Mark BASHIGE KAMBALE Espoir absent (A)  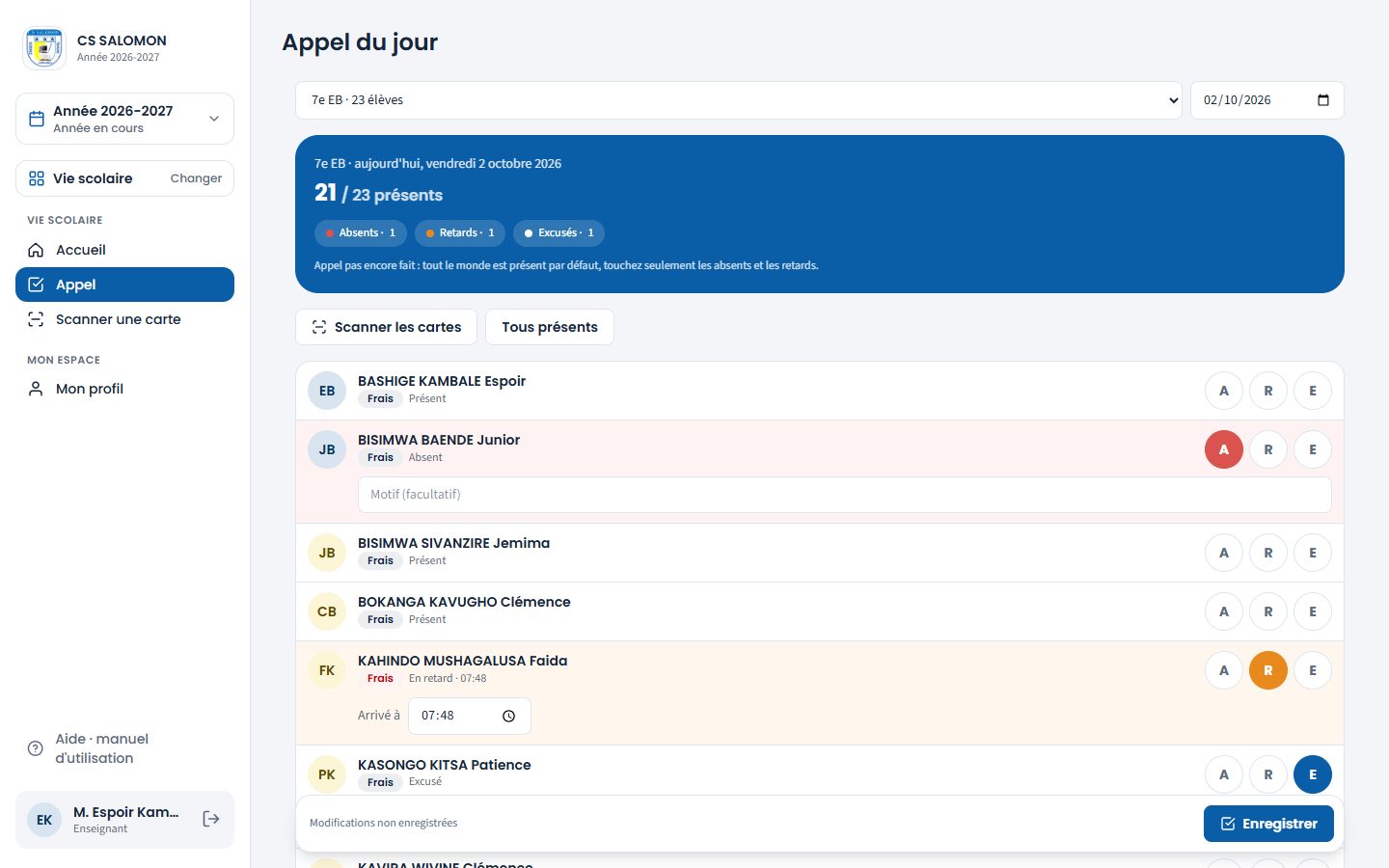pos(1224,391)
